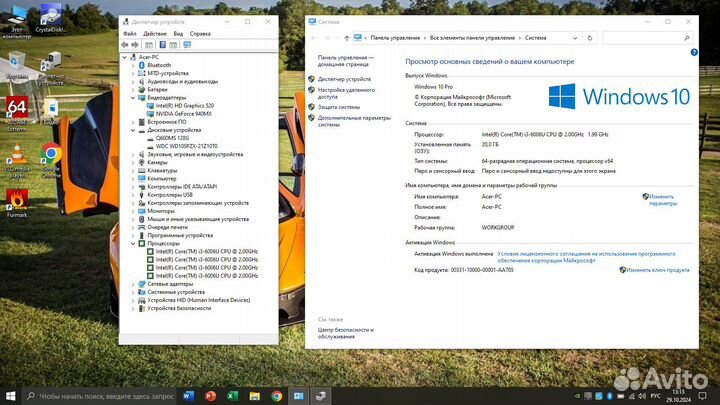This screenshot has width=720, height=405.
Task: Click the taskbar search box
Action: pos(99,396)
